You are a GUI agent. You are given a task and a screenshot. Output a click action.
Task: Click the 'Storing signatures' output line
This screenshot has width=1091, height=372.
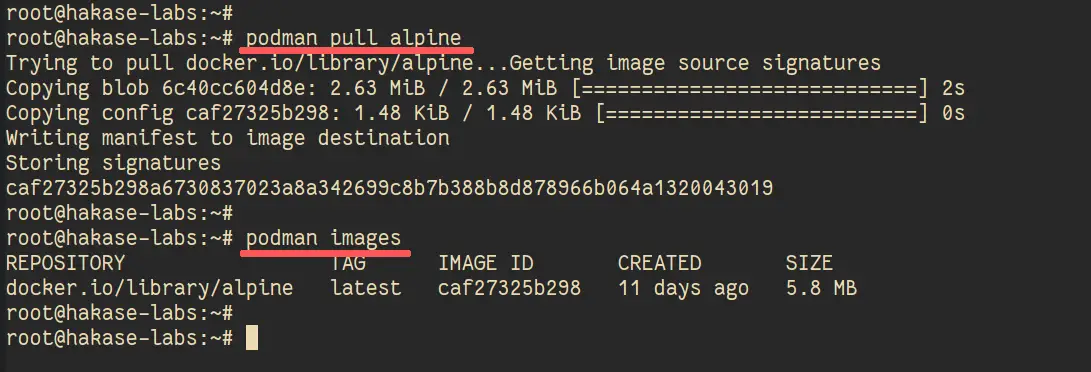tap(113, 163)
